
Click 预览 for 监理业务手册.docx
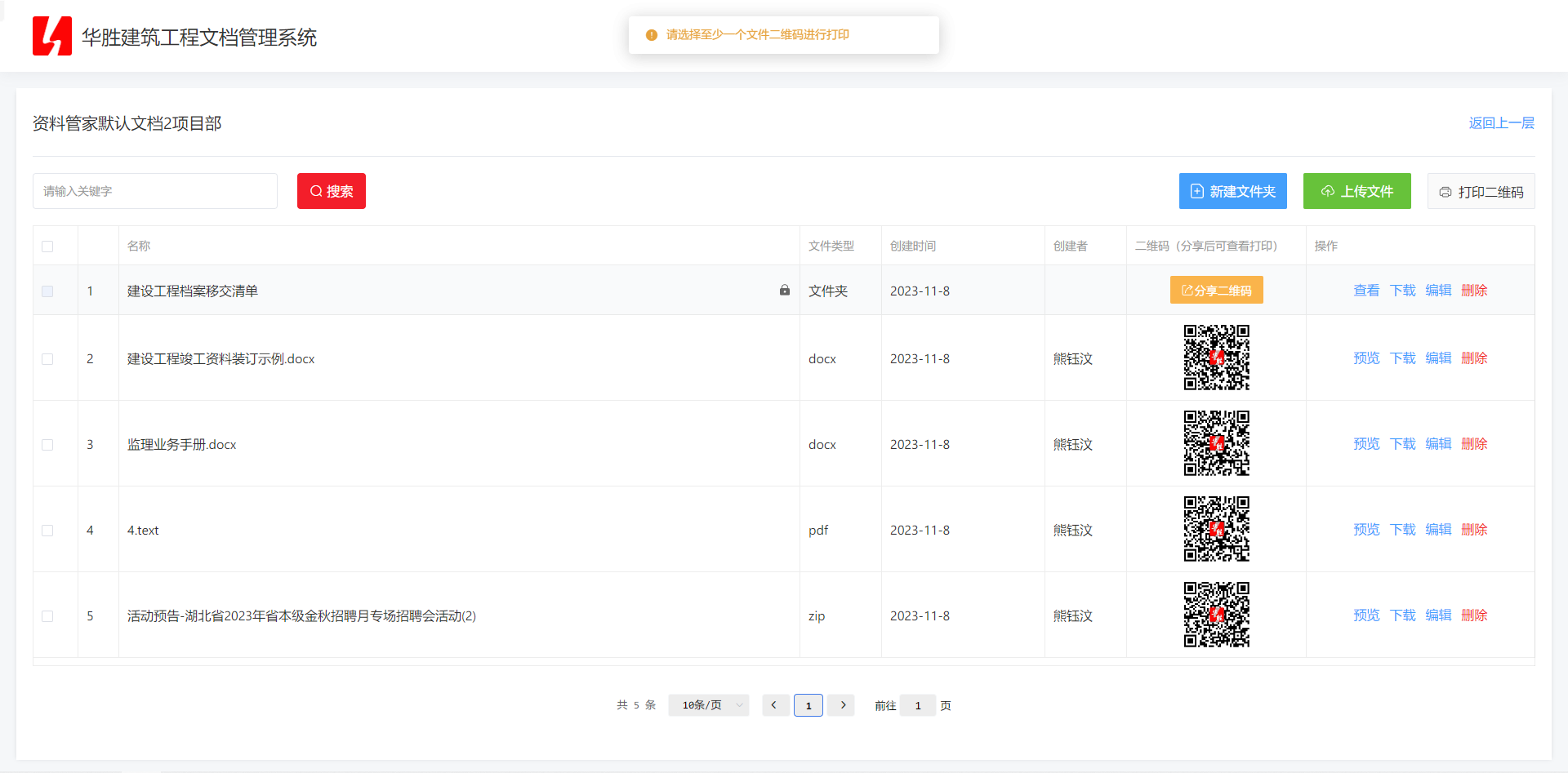pyautogui.click(x=1366, y=443)
